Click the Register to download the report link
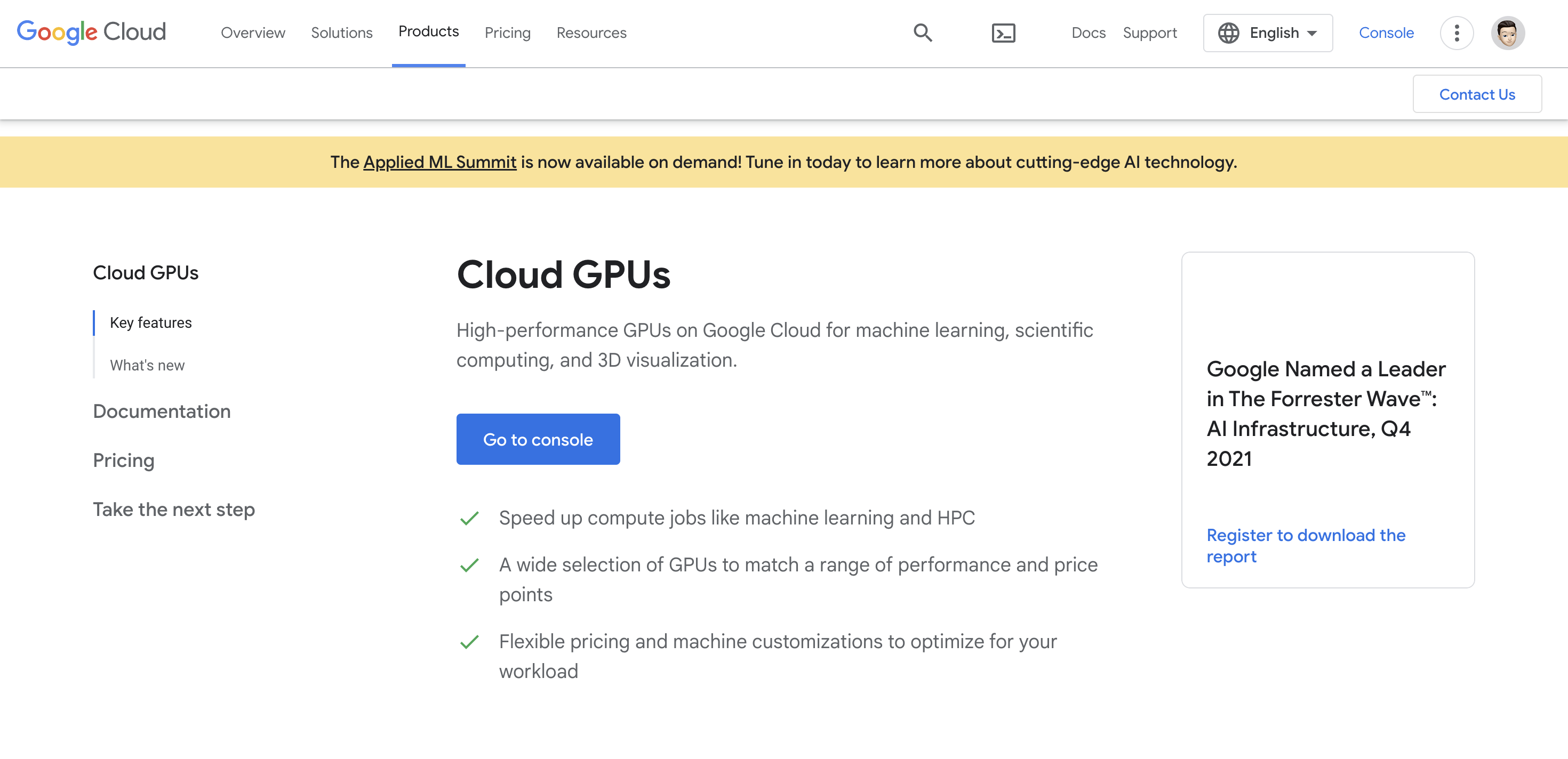1568x759 pixels. 1306,545
